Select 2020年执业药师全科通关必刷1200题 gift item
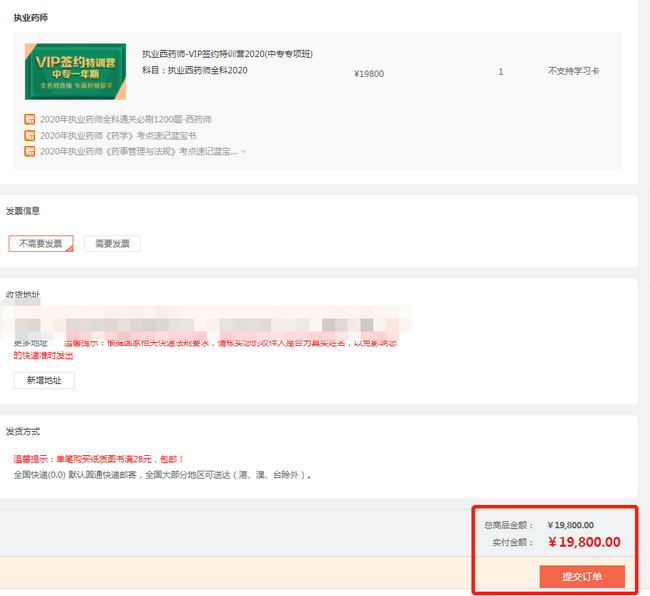The image size is (650, 596). (125, 120)
